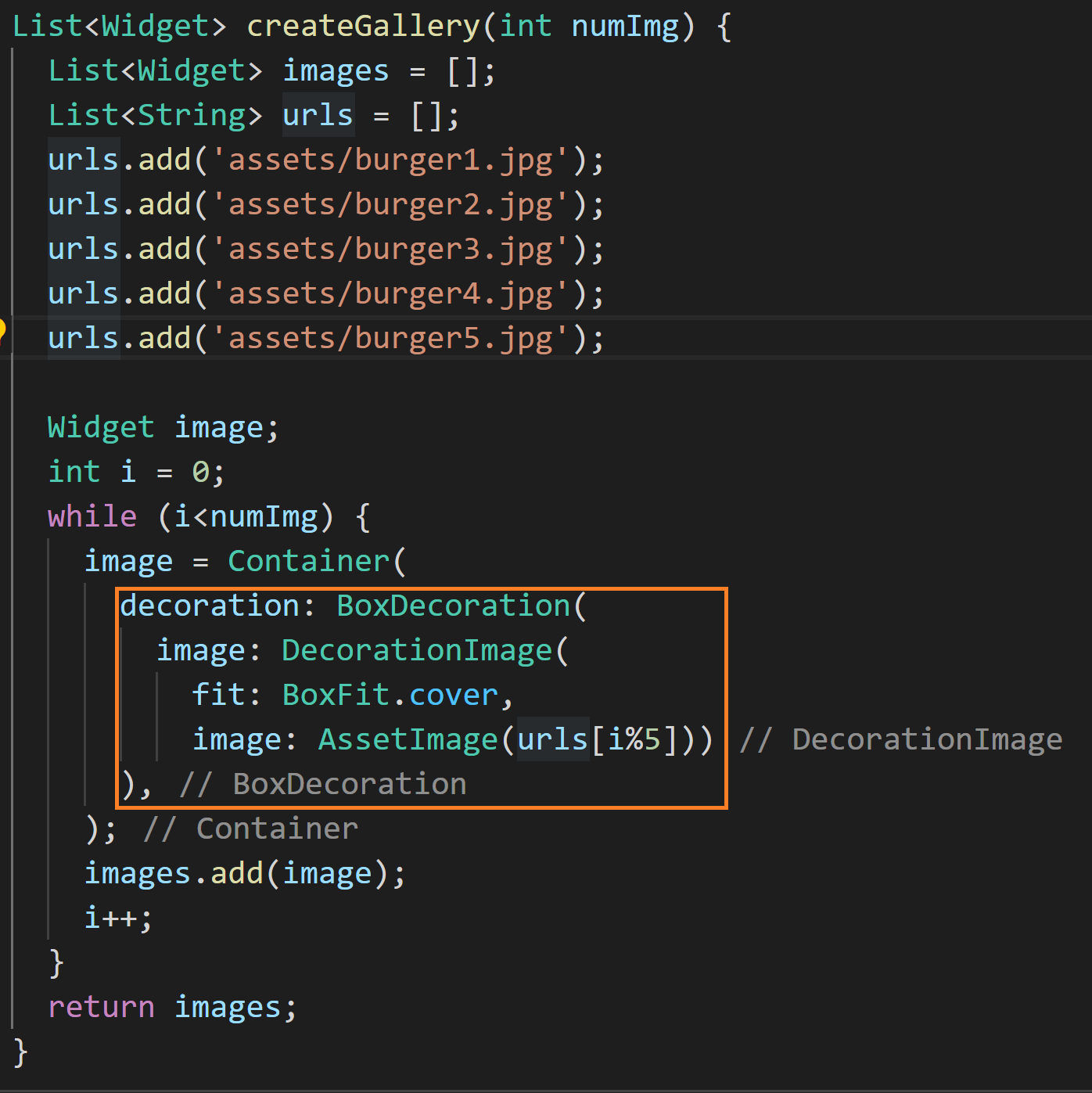Image resolution: width=1092 pixels, height=1093 pixels.
Task: Click 'assets/burger5.jpg' string
Action: coord(390,339)
